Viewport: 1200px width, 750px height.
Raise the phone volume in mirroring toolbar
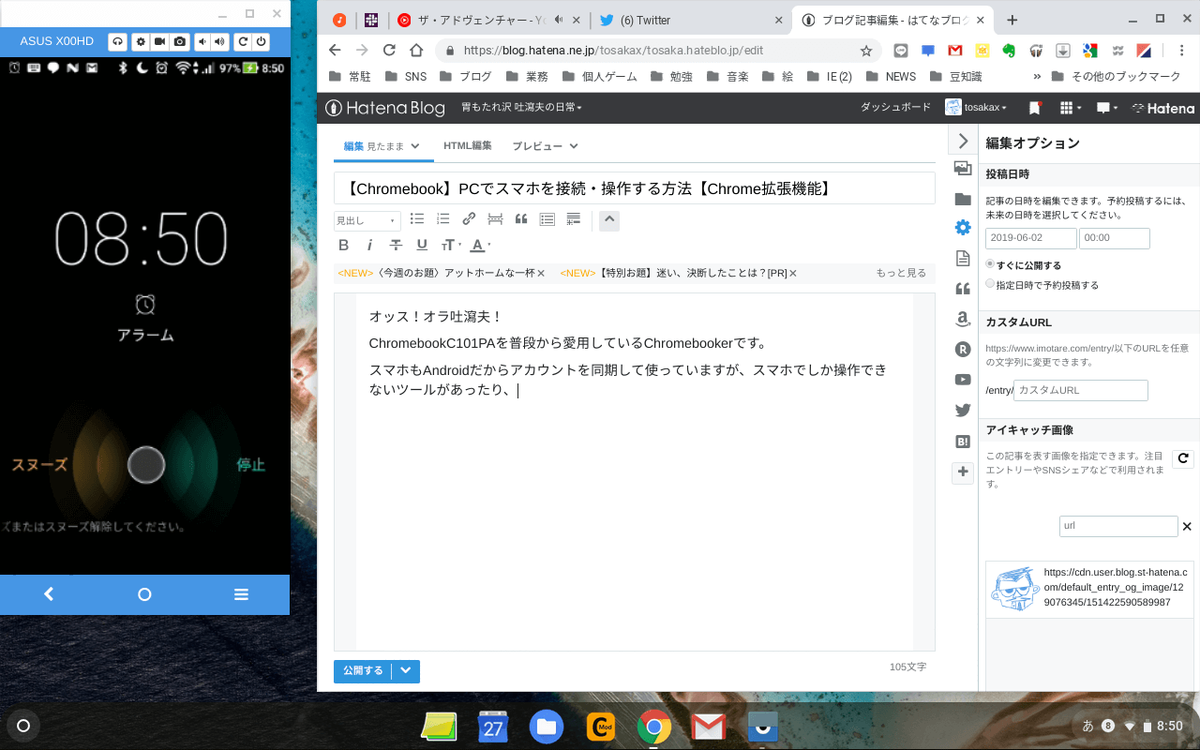[x=218, y=41]
